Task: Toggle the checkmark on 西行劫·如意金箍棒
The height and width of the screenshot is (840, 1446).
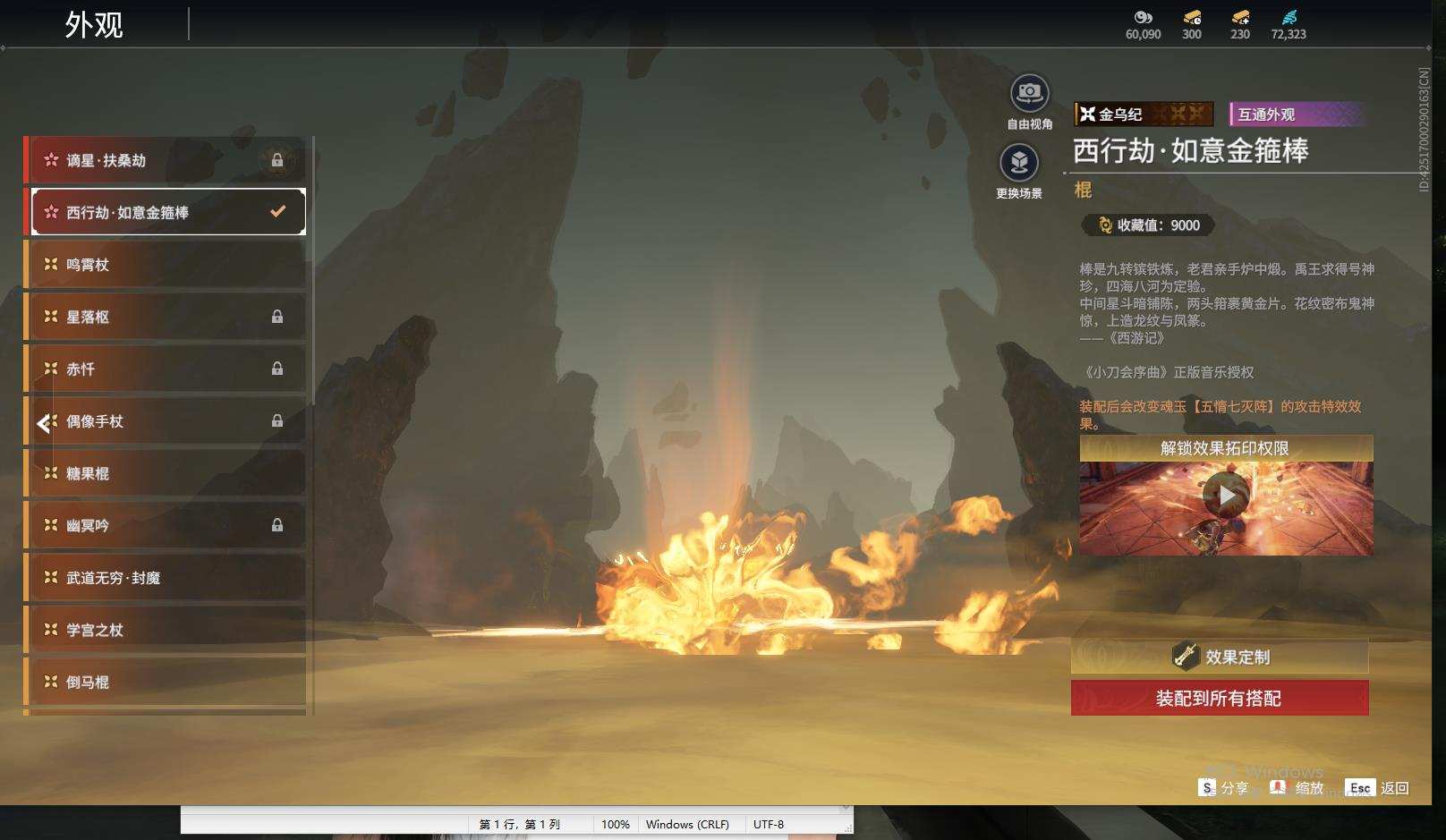Action: 278,212
